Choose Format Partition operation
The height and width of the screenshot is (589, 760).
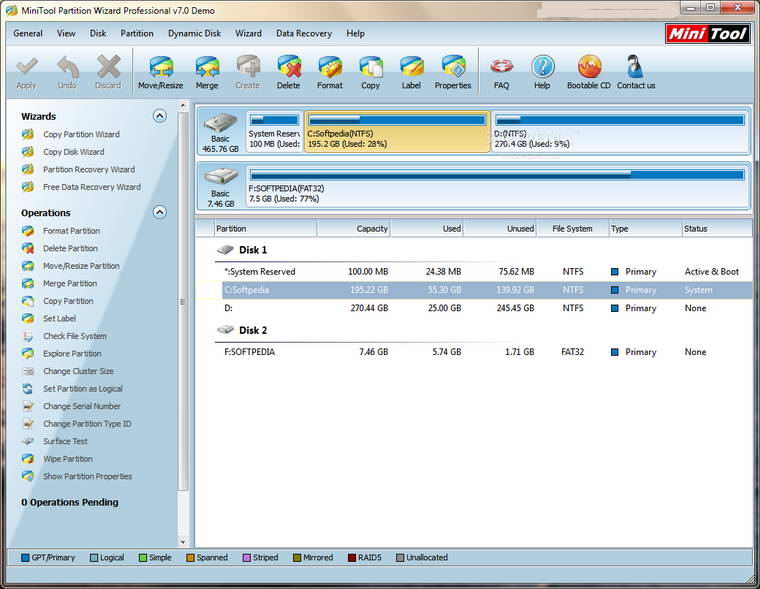71,231
